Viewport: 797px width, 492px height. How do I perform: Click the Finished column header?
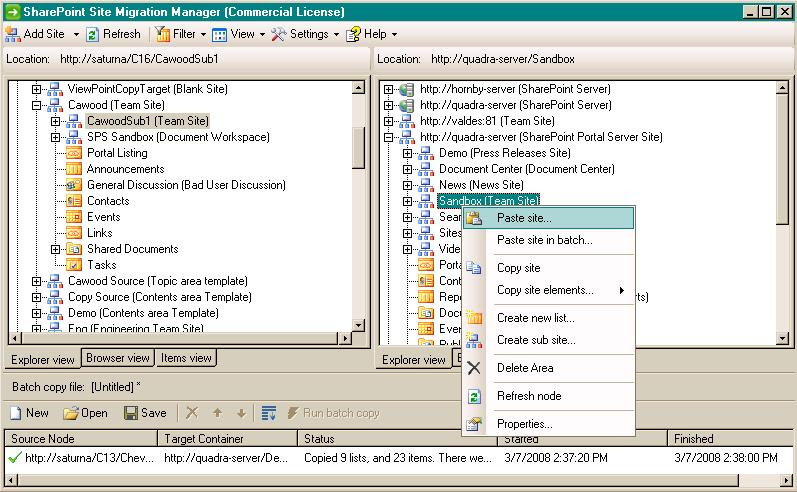pyautogui.click(x=730, y=439)
